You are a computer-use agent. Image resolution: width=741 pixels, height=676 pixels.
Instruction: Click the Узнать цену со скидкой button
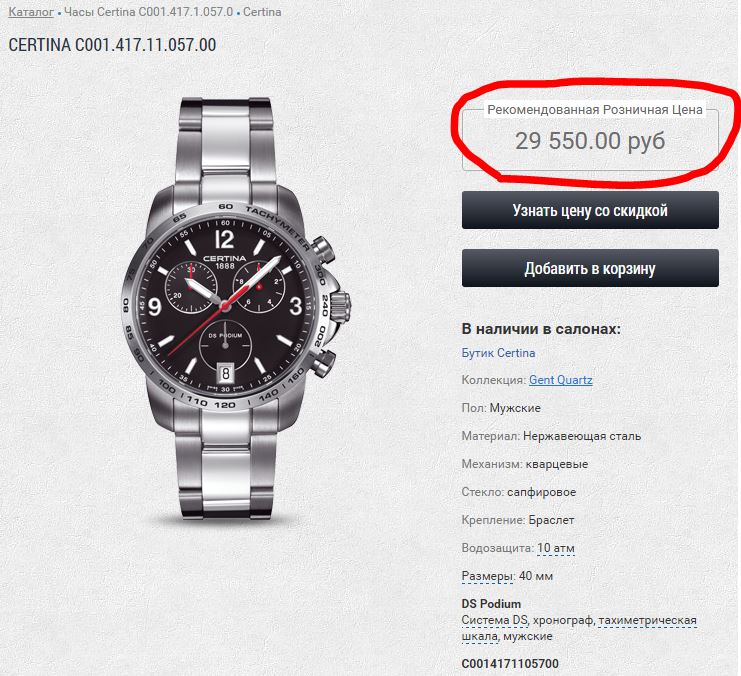click(590, 210)
